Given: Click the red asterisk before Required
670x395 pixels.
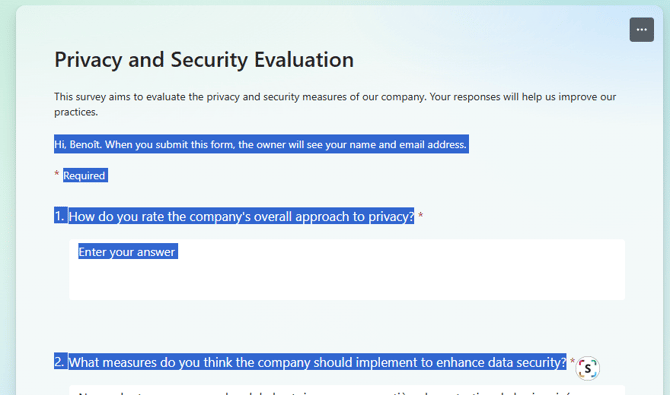Looking at the screenshot, I should 56,174.
